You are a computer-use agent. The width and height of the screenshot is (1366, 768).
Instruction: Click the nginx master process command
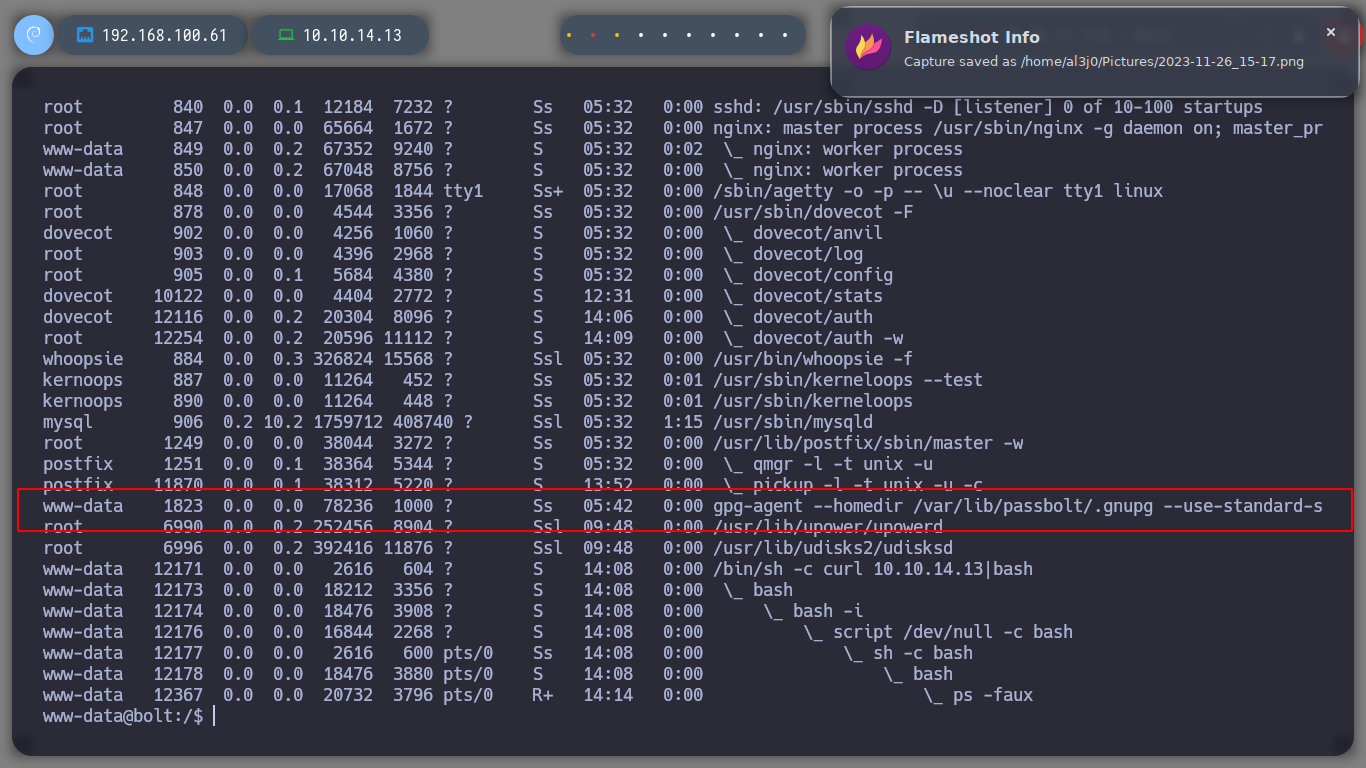coord(1018,128)
